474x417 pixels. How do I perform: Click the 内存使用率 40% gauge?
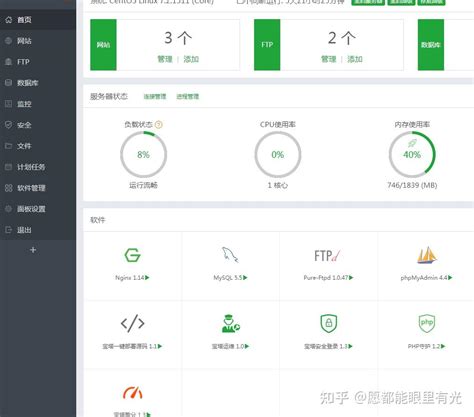point(412,154)
